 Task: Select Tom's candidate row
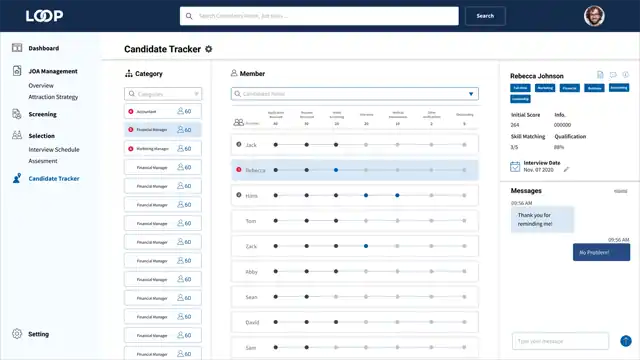tap(354, 221)
